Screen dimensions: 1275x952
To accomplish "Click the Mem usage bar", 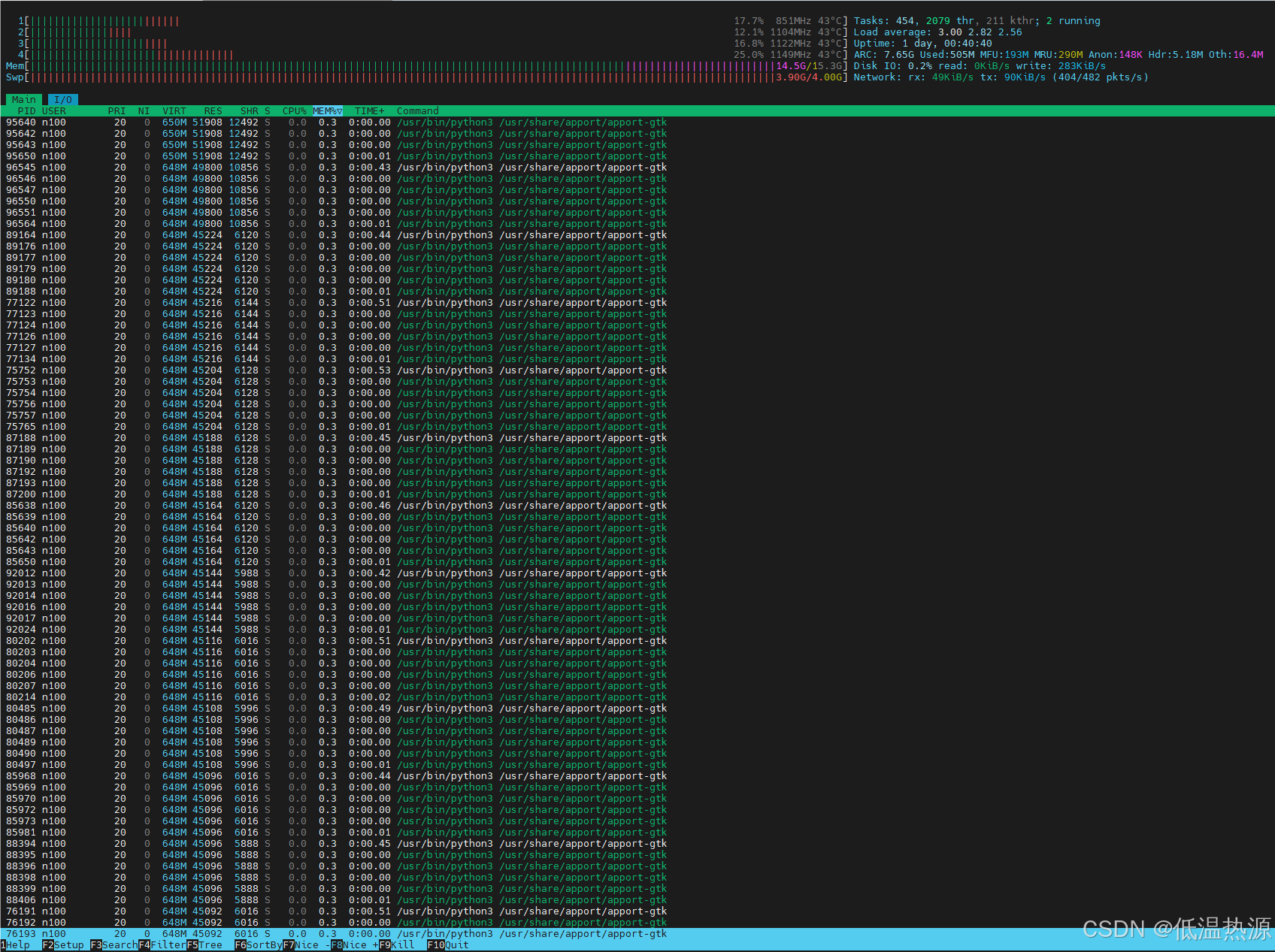I will tap(427, 66).
